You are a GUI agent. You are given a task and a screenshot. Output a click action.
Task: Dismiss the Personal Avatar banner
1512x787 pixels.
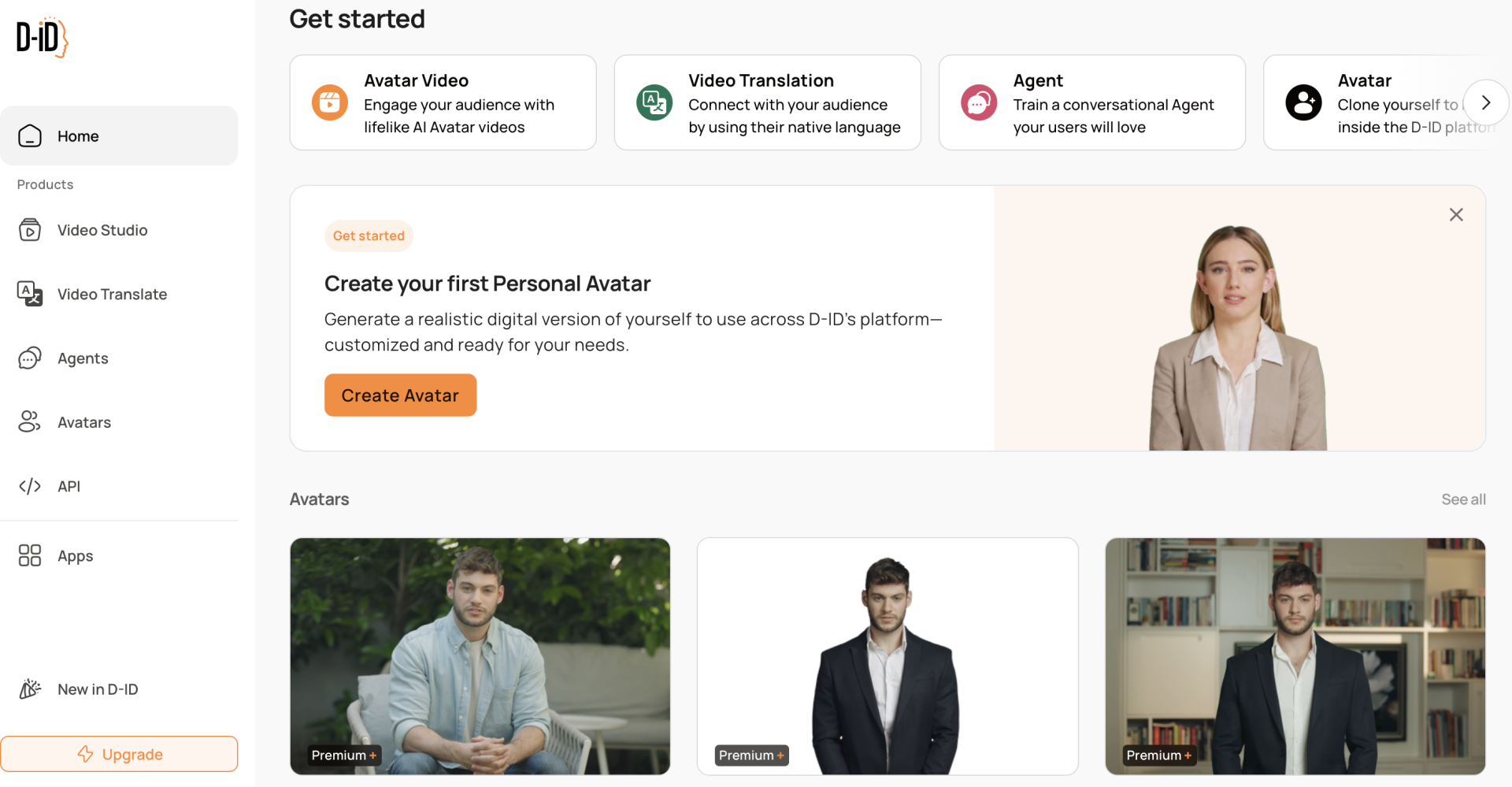(1456, 215)
